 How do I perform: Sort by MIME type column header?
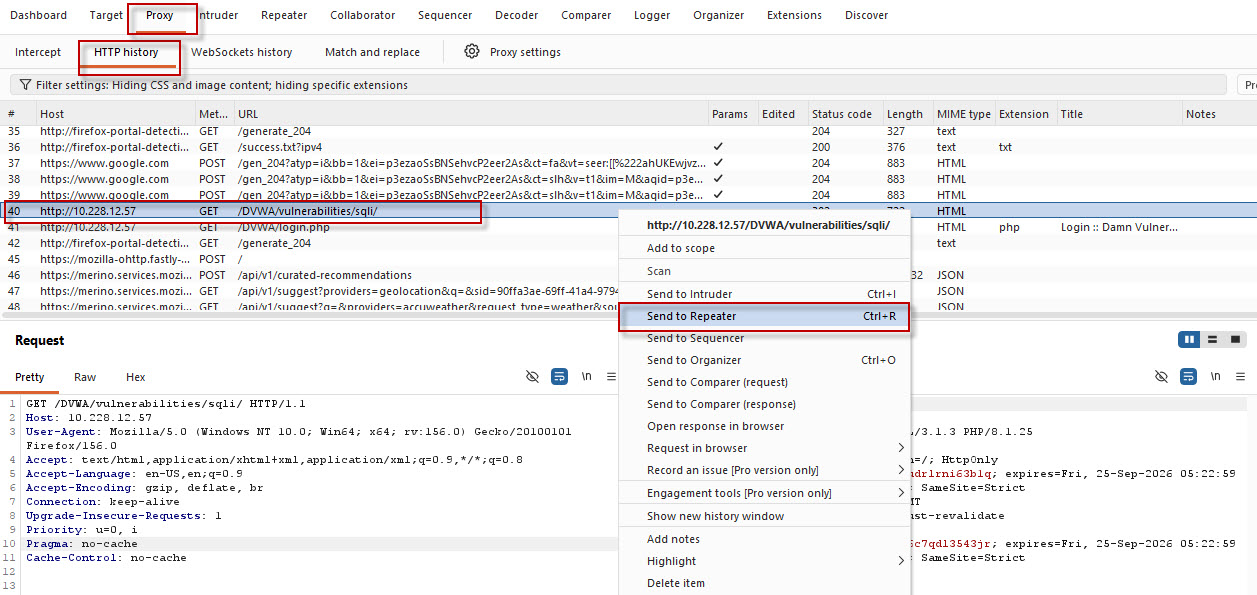click(x=964, y=114)
